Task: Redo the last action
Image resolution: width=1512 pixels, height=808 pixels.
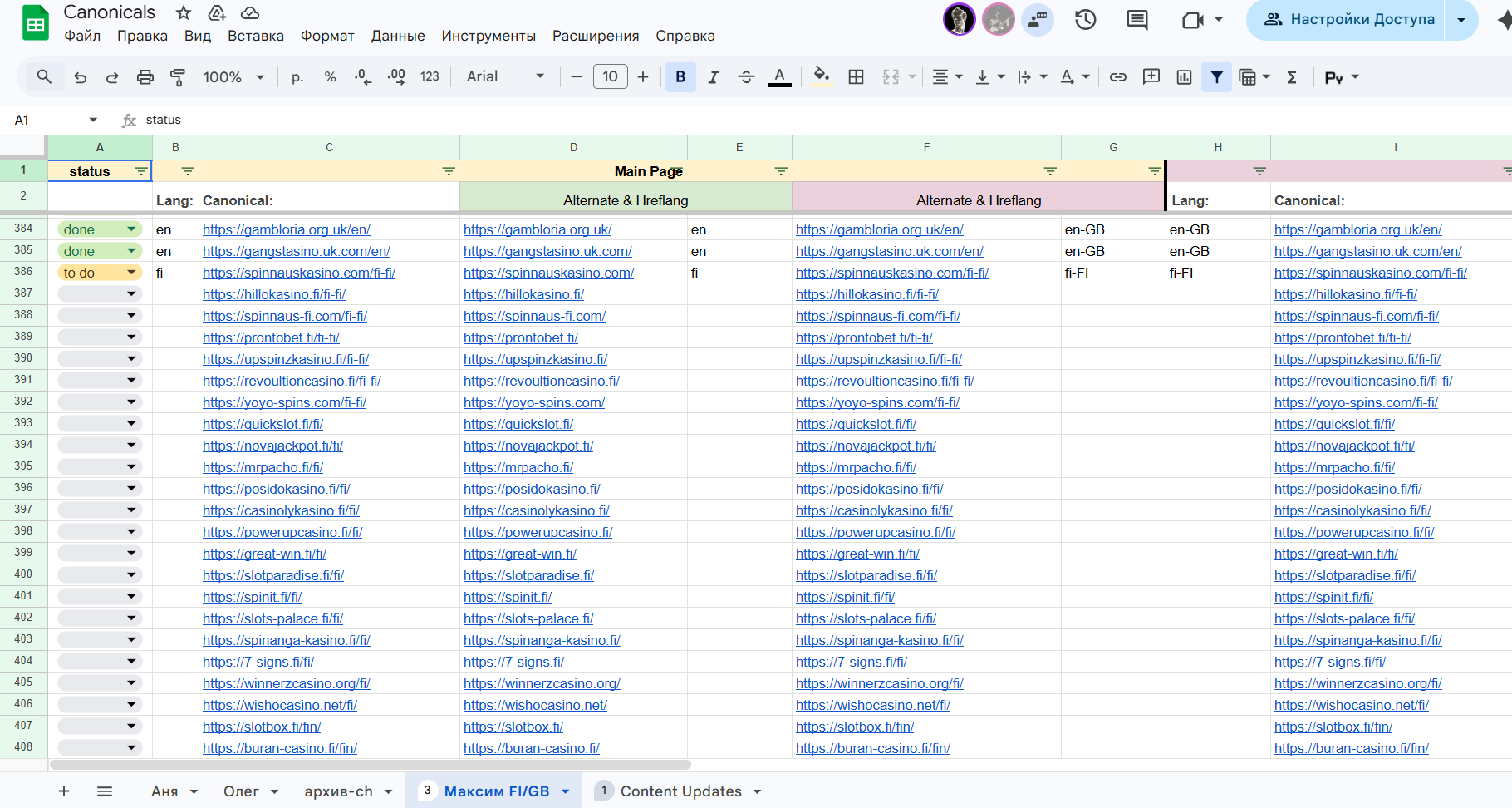Action: pos(112,77)
